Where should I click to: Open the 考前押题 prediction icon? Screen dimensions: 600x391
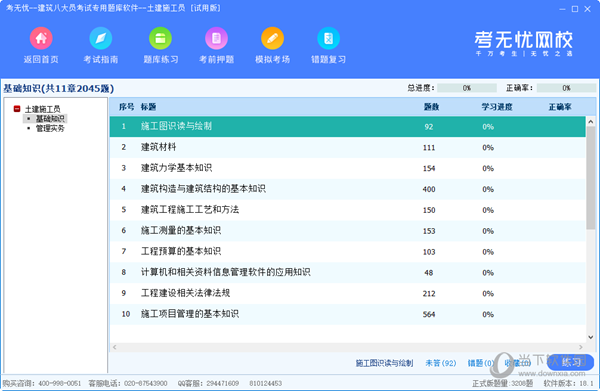(x=217, y=38)
